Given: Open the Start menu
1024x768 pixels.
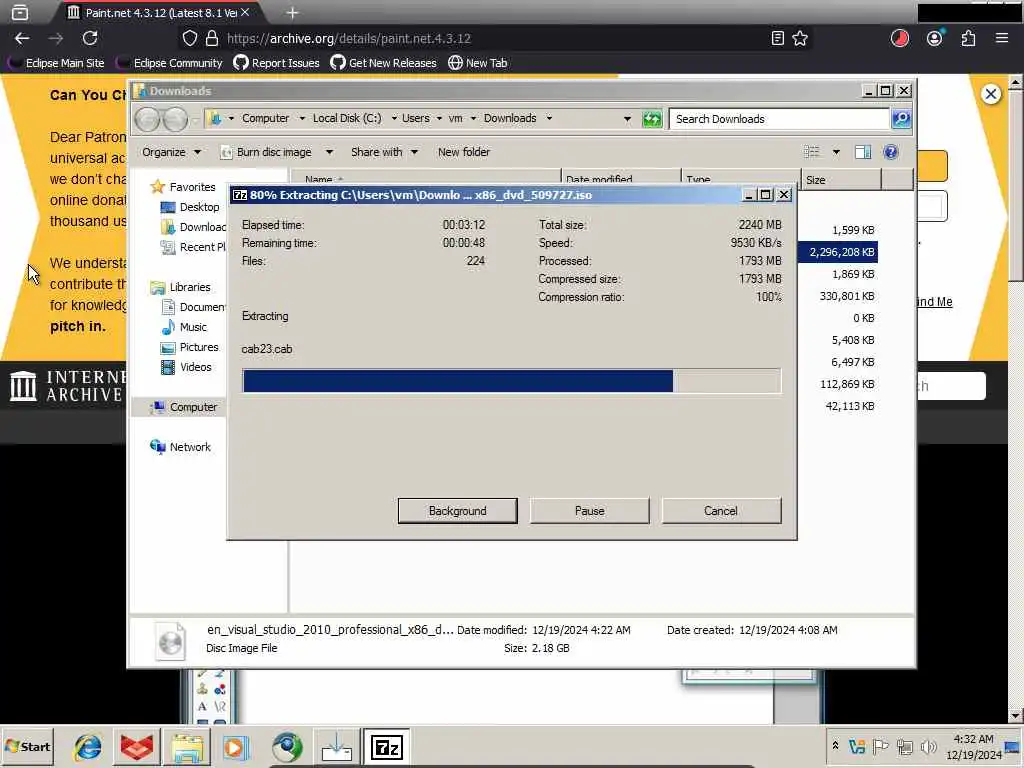Looking at the screenshot, I should click(x=27, y=746).
